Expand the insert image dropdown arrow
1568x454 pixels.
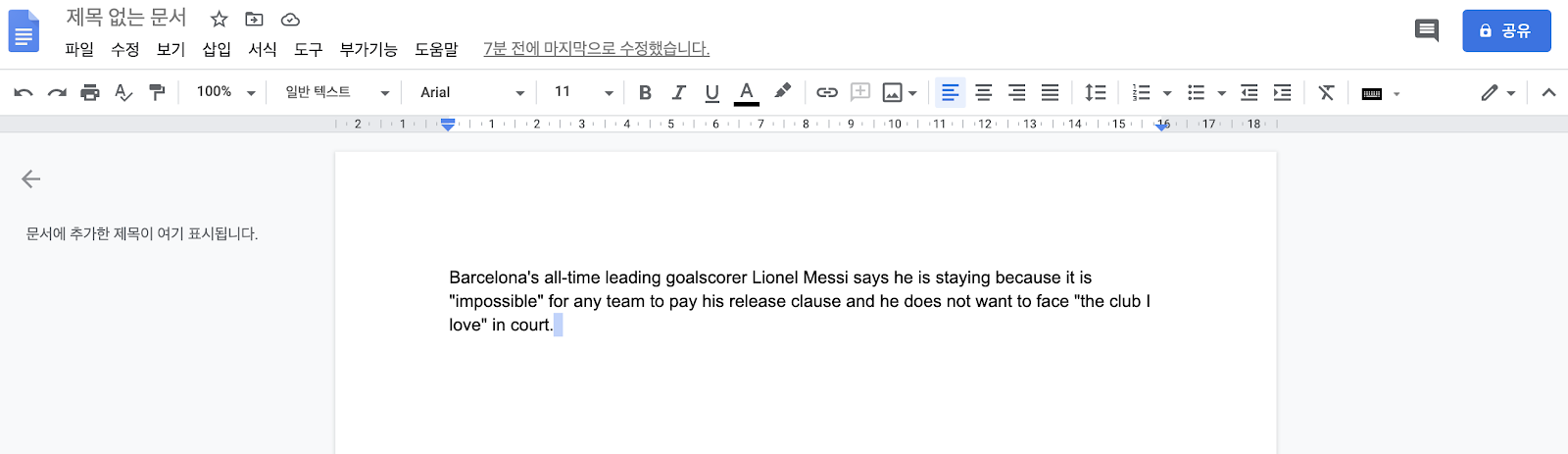pyautogui.click(x=912, y=93)
